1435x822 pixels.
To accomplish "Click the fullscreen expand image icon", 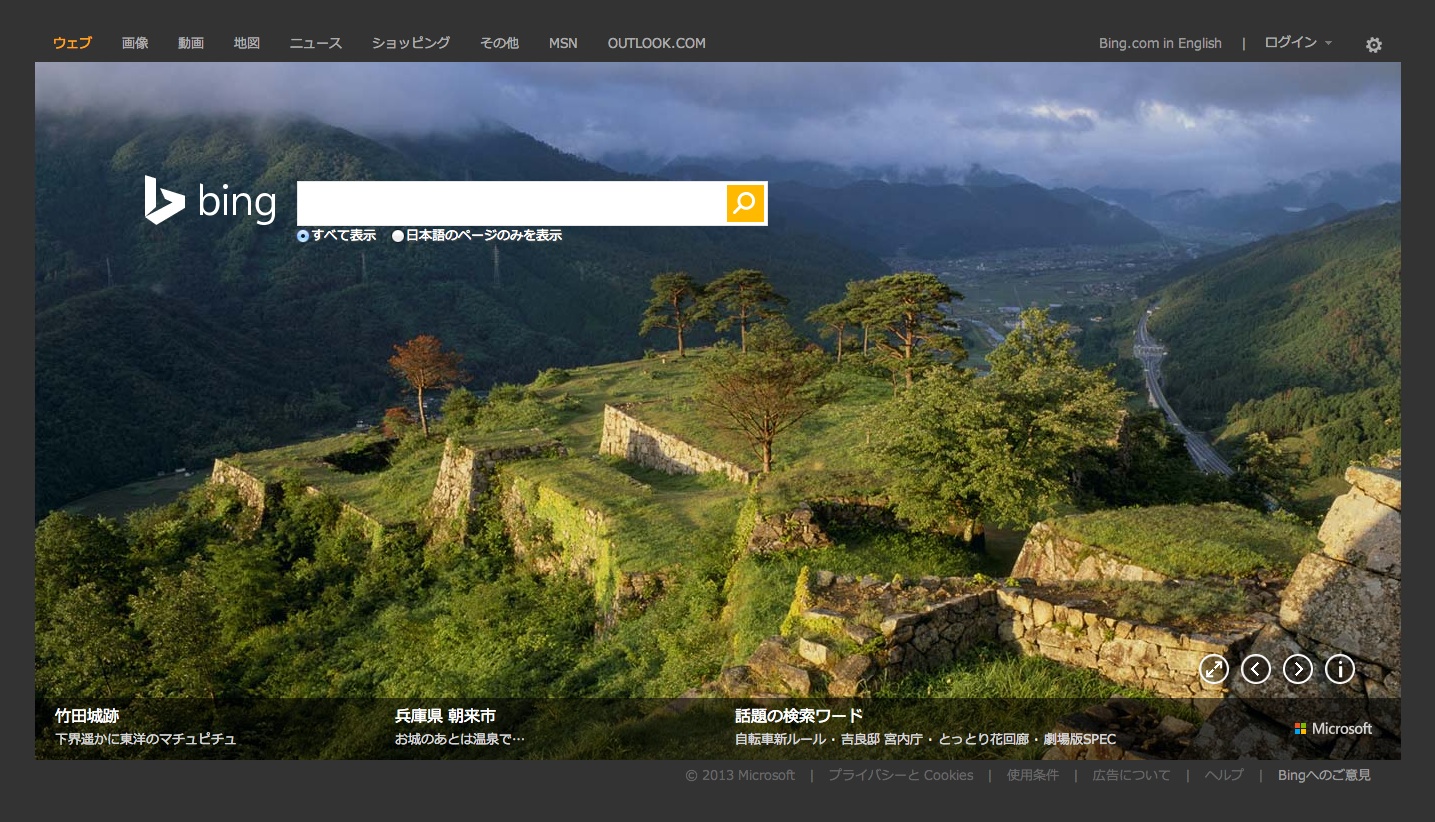I will [x=1214, y=669].
